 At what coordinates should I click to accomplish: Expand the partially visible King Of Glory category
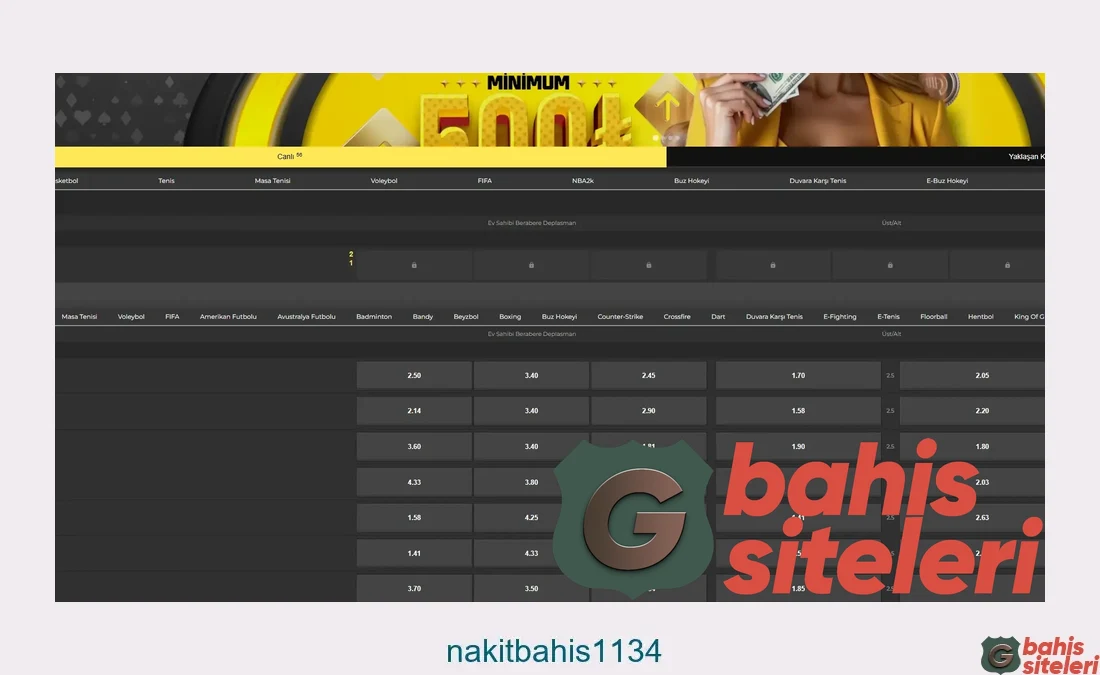point(1031,316)
